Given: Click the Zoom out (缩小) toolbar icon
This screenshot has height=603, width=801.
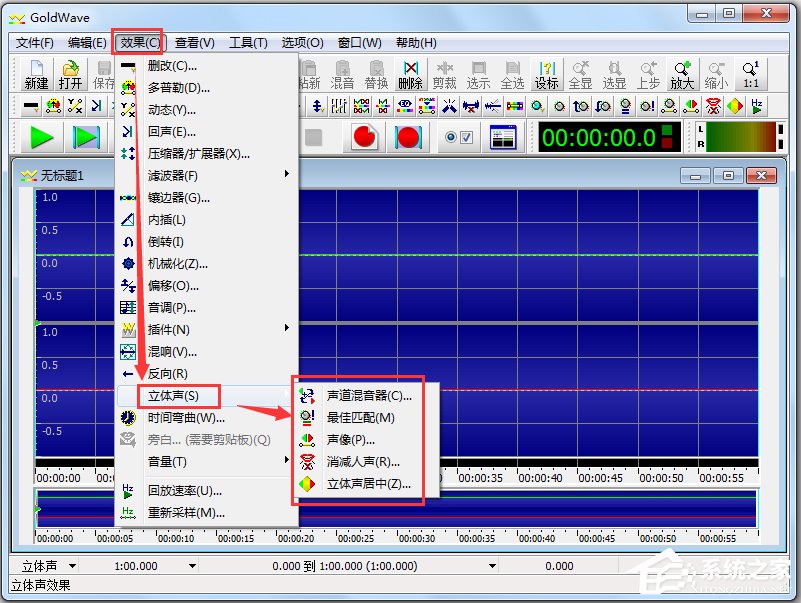Looking at the screenshot, I should click(716, 74).
